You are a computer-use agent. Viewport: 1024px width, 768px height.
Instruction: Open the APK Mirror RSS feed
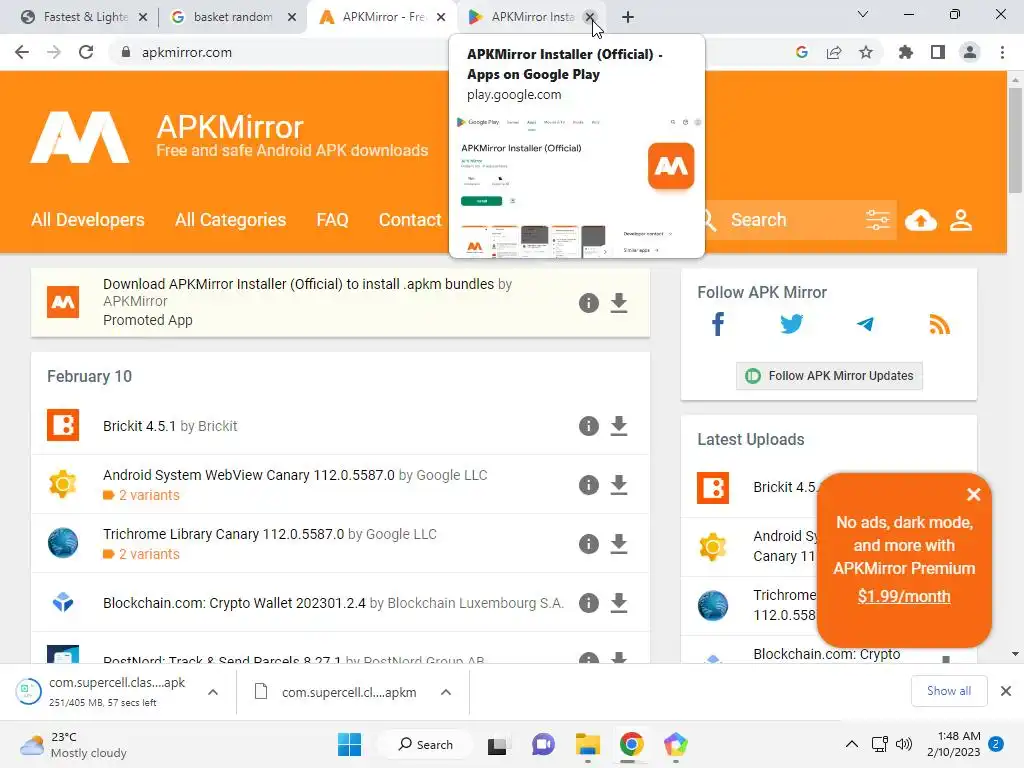(x=939, y=324)
